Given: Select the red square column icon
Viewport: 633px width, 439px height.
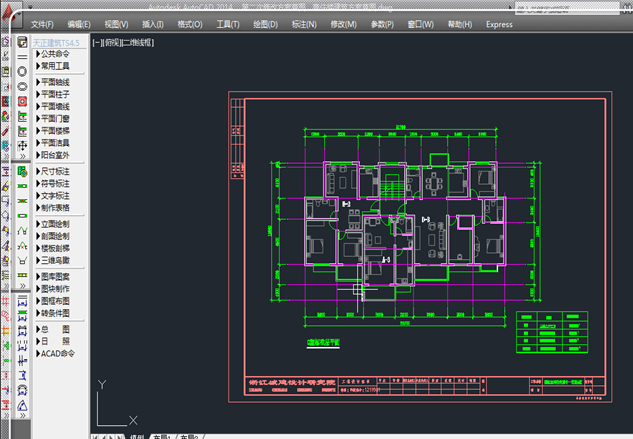Looking at the screenshot, I should 22,101.
